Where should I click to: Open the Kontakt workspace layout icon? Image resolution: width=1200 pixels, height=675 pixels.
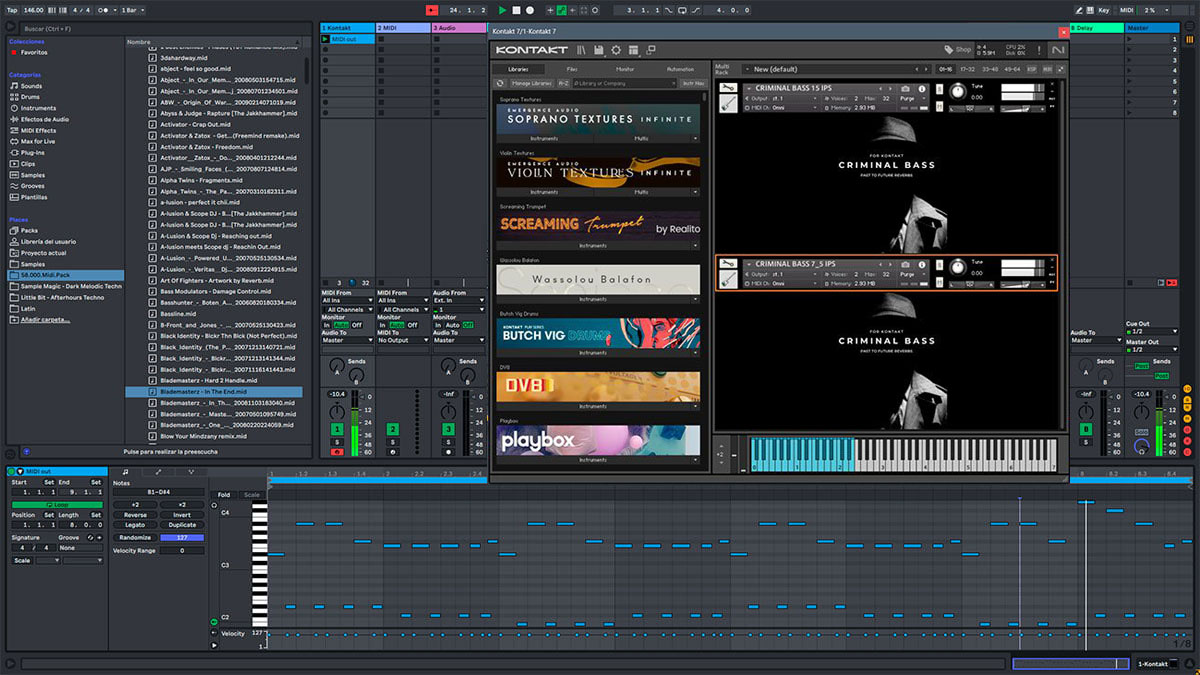tap(633, 50)
